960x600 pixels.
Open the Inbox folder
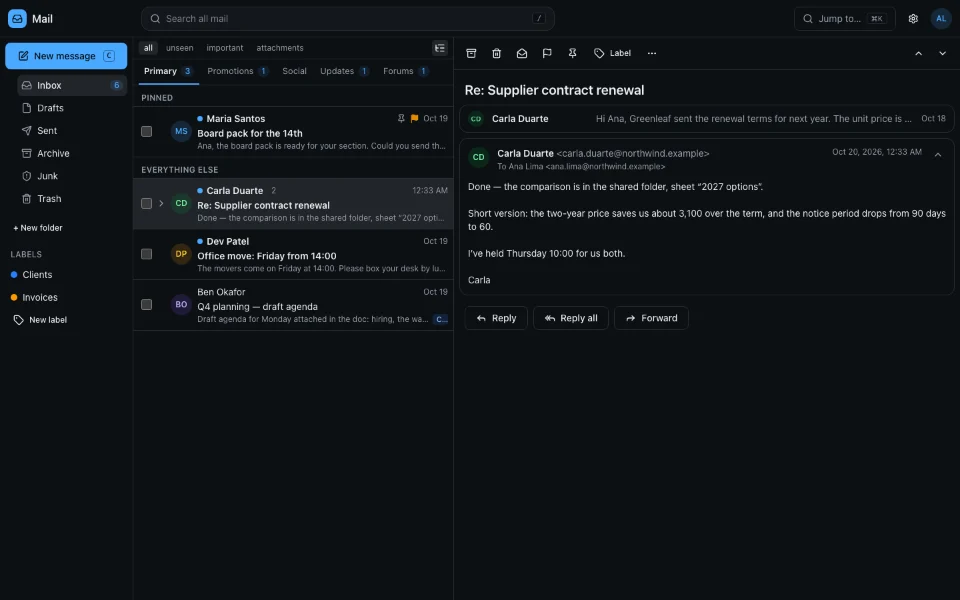click(72, 85)
